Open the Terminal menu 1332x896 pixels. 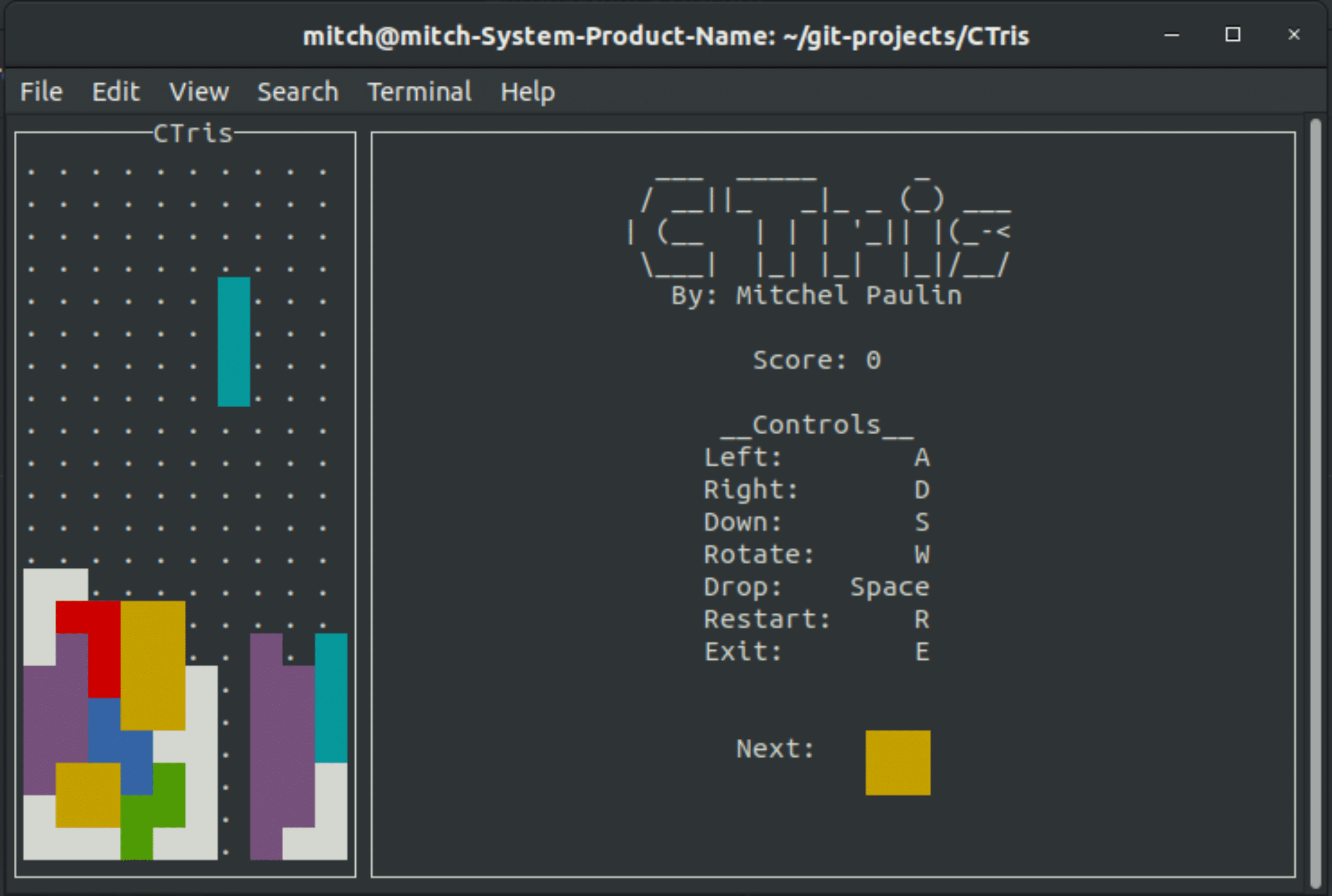tap(420, 91)
